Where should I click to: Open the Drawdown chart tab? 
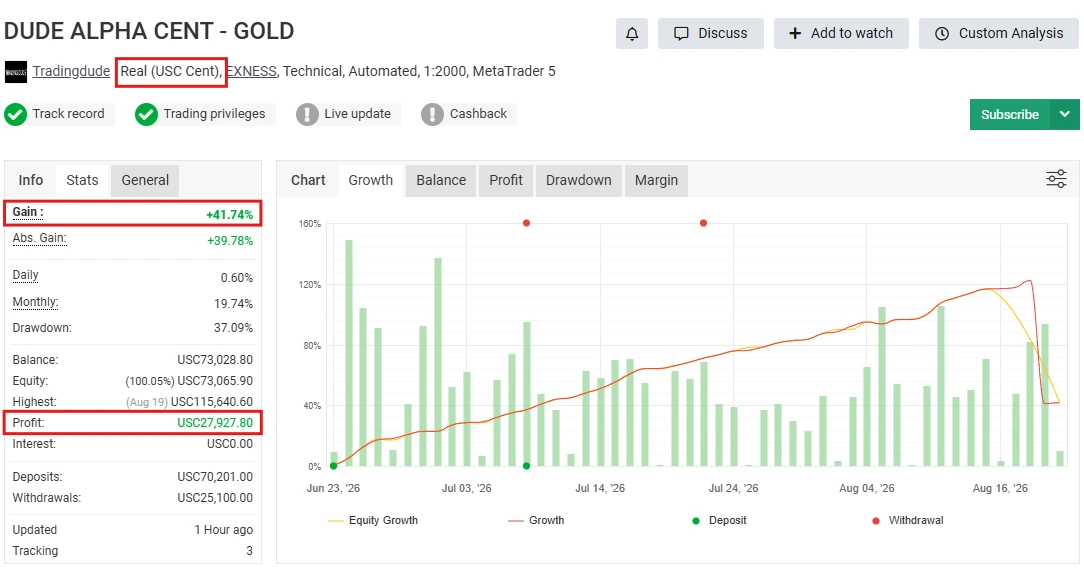coord(579,180)
